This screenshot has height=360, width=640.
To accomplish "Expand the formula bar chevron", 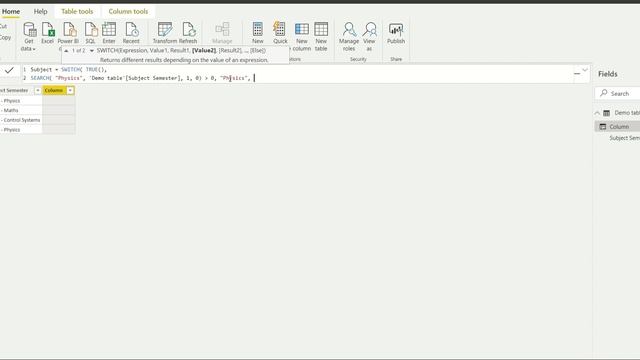I will click(x=585, y=70).
